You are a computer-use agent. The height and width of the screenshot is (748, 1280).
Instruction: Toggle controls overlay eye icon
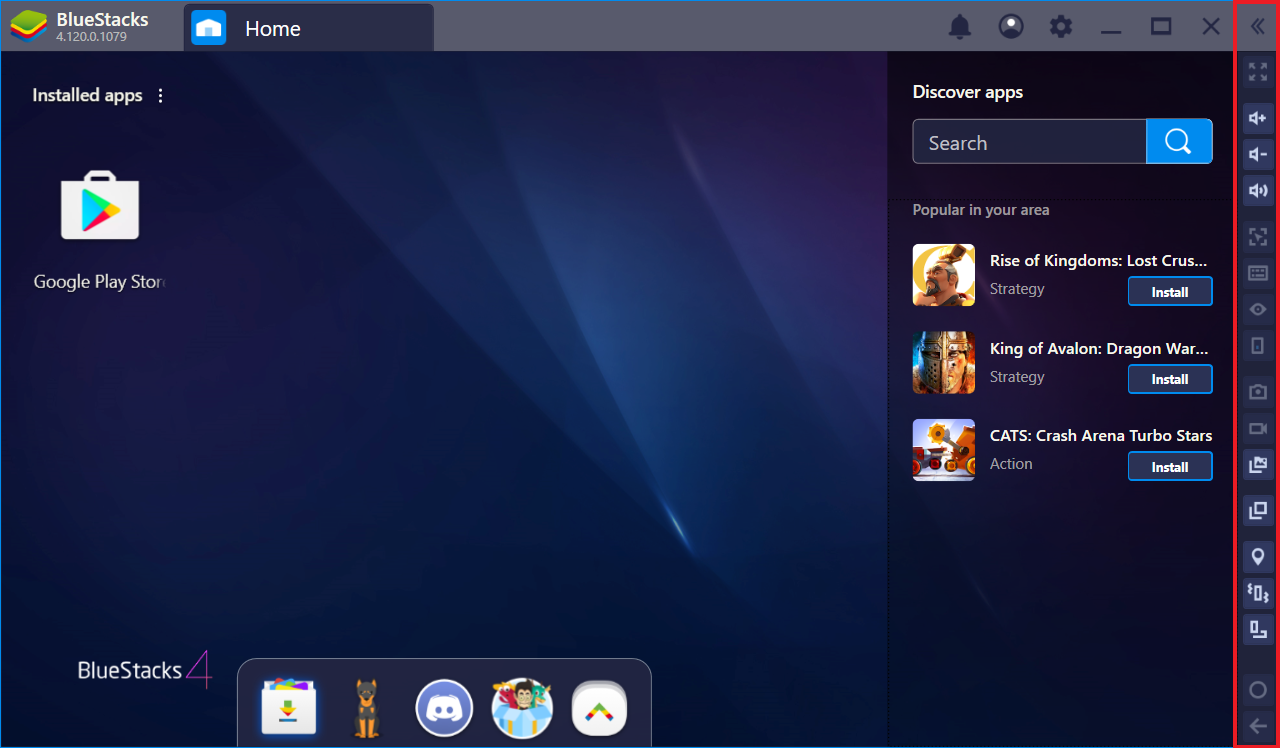point(1258,309)
